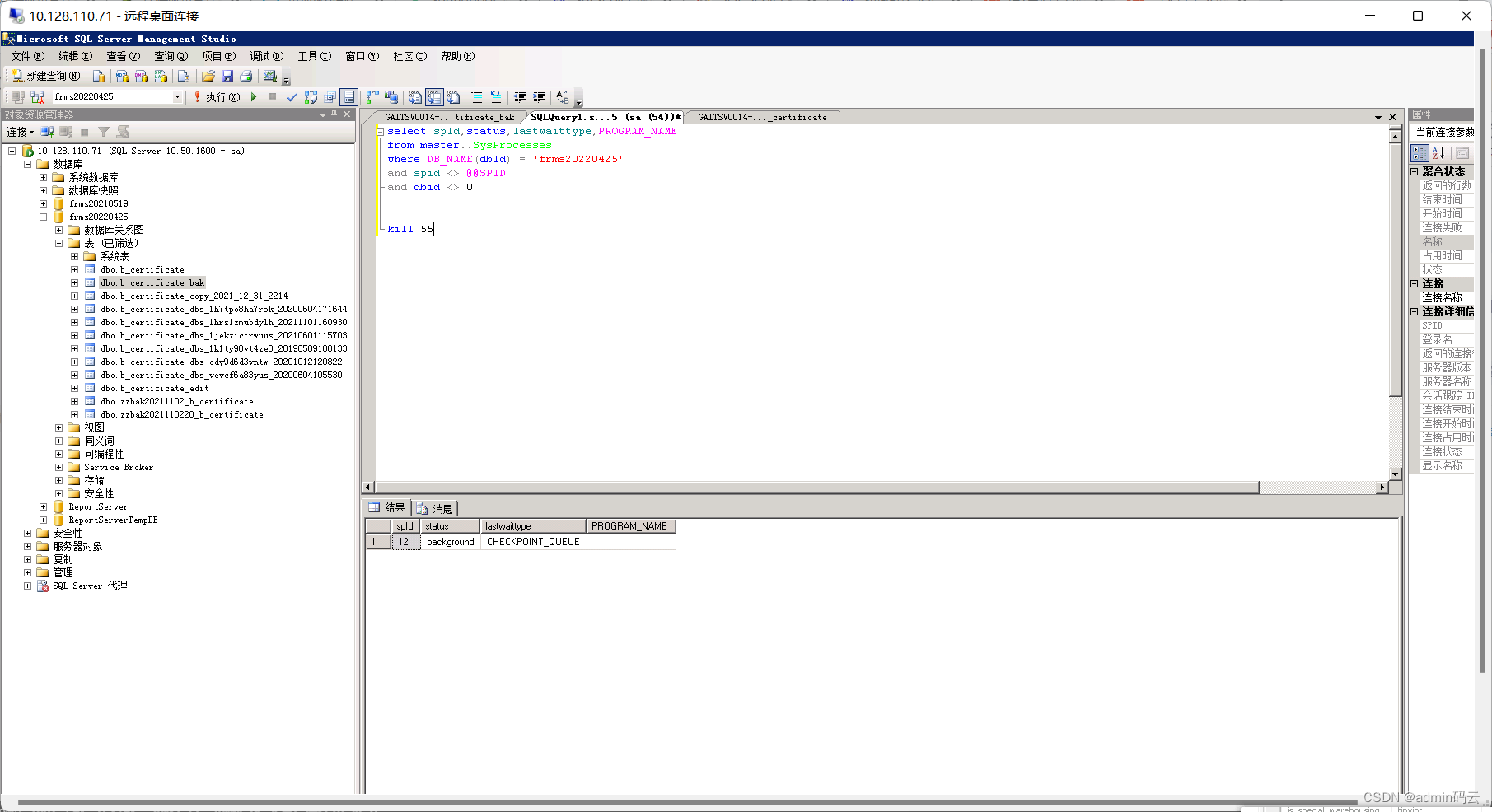The image size is (1492, 812).
Task: Click the PROGRAM_NAME column header
Action: click(630, 526)
